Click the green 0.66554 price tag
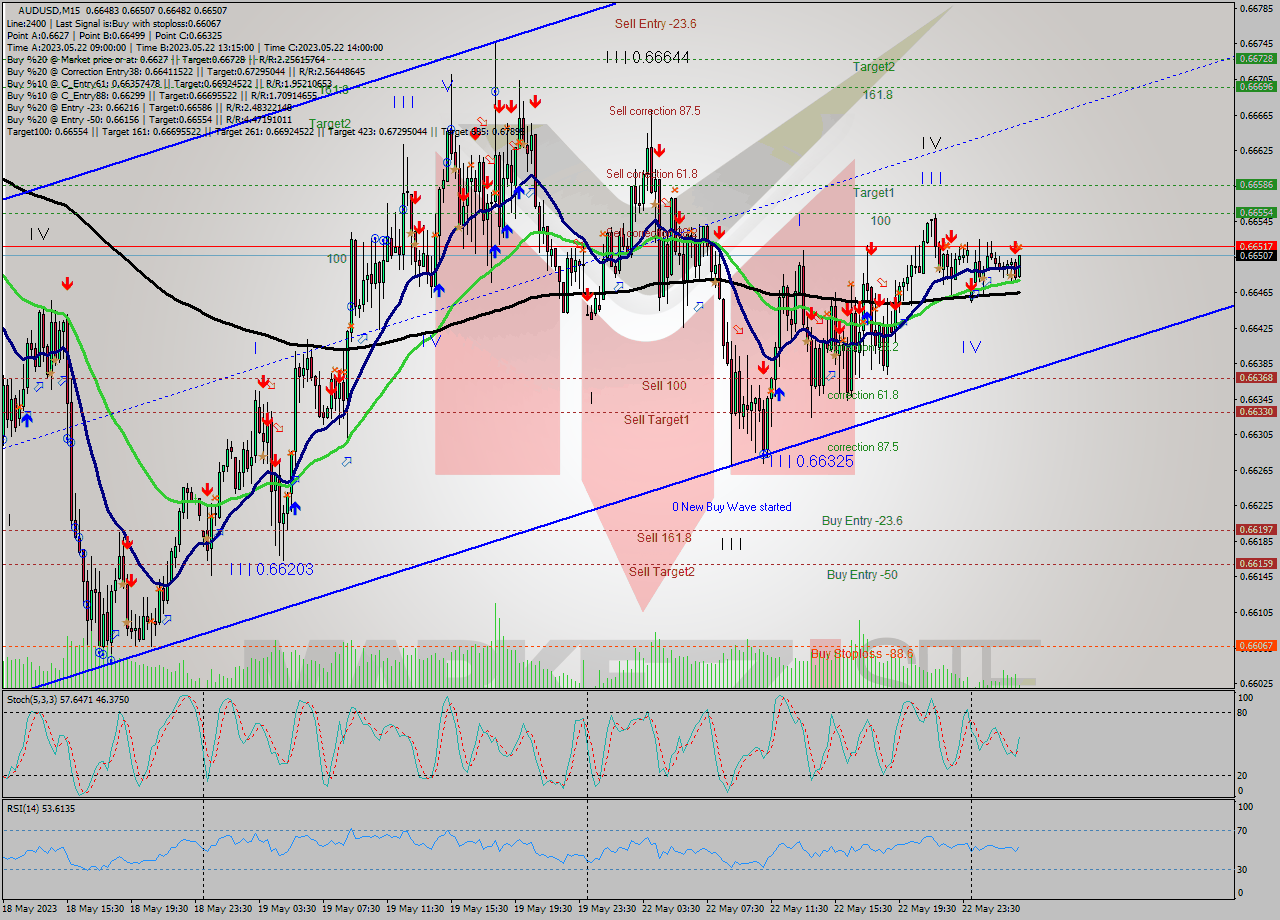1280x920 pixels. click(x=1256, y=212)
